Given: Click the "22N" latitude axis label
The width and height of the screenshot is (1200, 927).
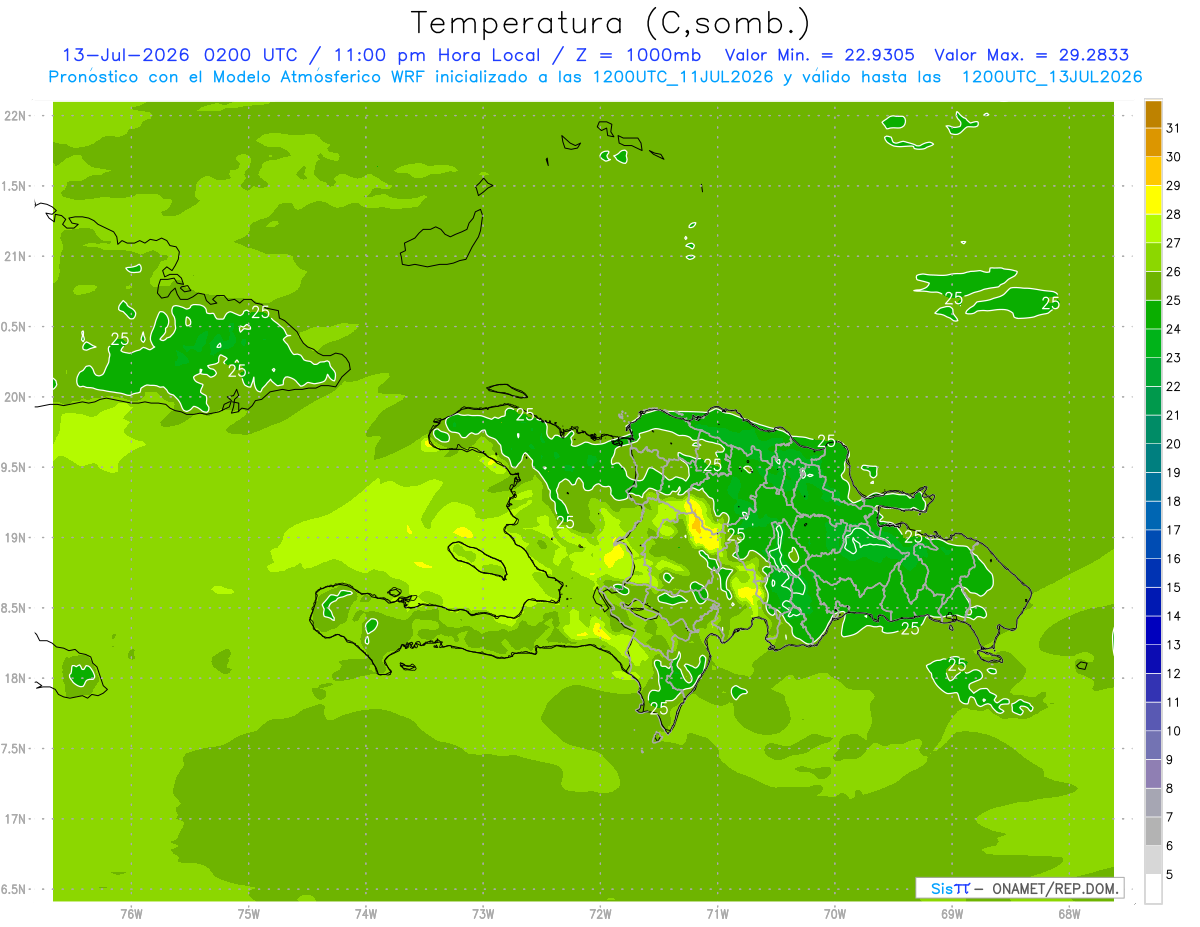Looking at the screenshot, I should click(x=15, y=115).
